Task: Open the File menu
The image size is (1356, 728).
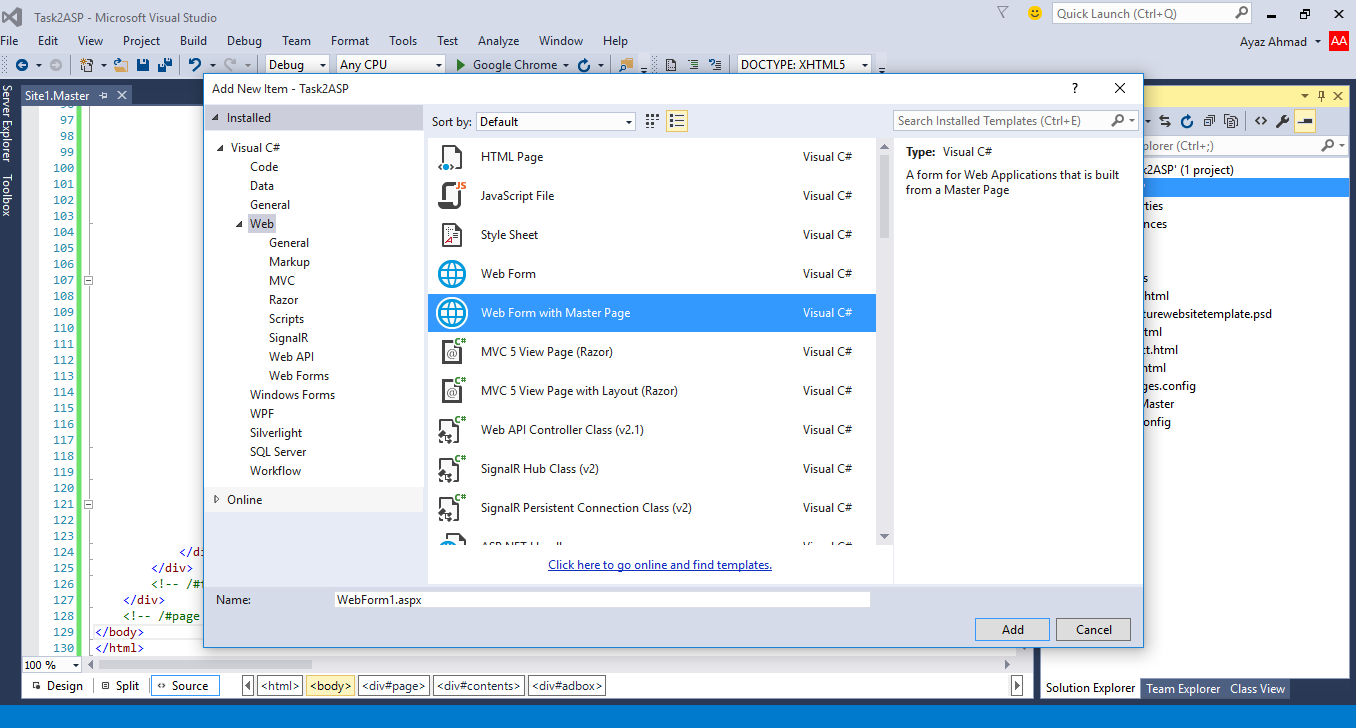Action: (x=10, y=41)
